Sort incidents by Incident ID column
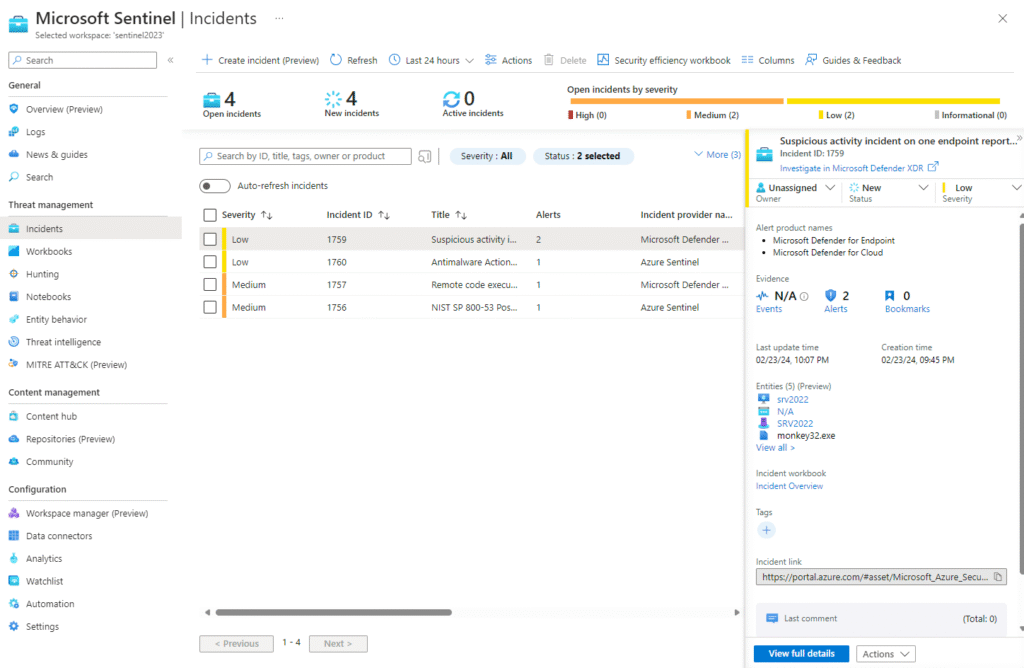 pyautogui.click(x=358, y=215)
